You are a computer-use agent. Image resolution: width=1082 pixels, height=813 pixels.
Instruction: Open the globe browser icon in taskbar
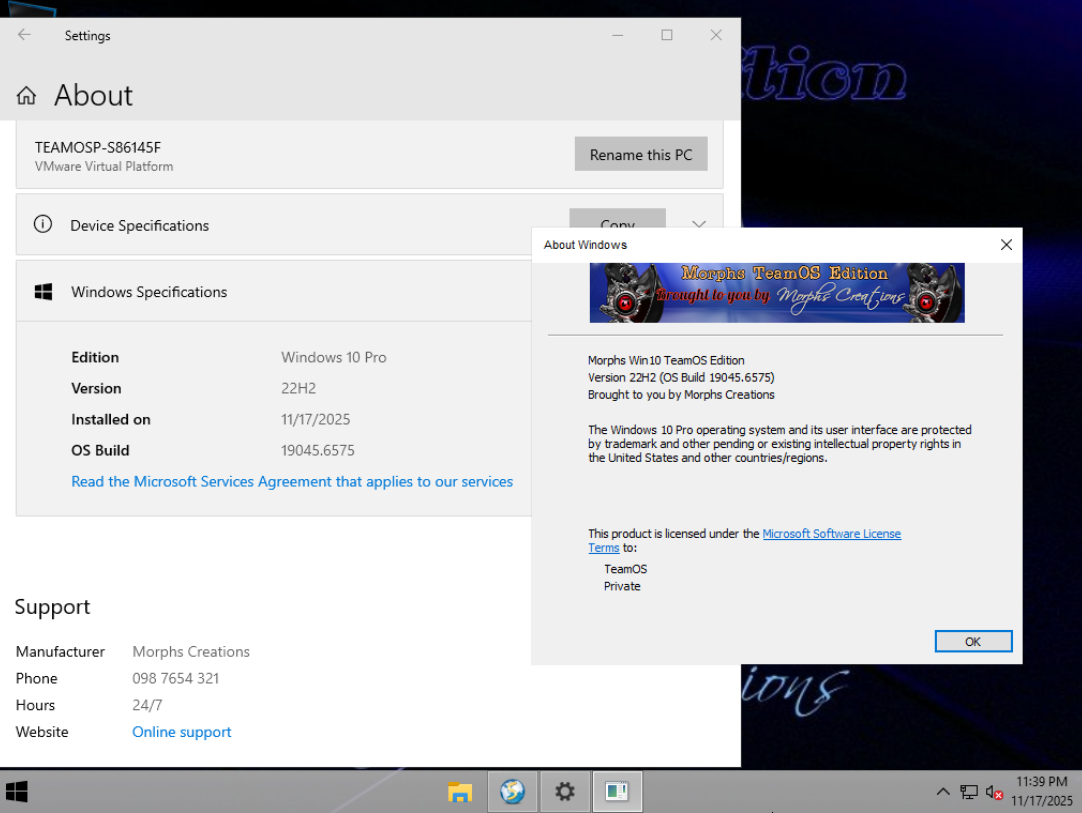tap(512, 792)
